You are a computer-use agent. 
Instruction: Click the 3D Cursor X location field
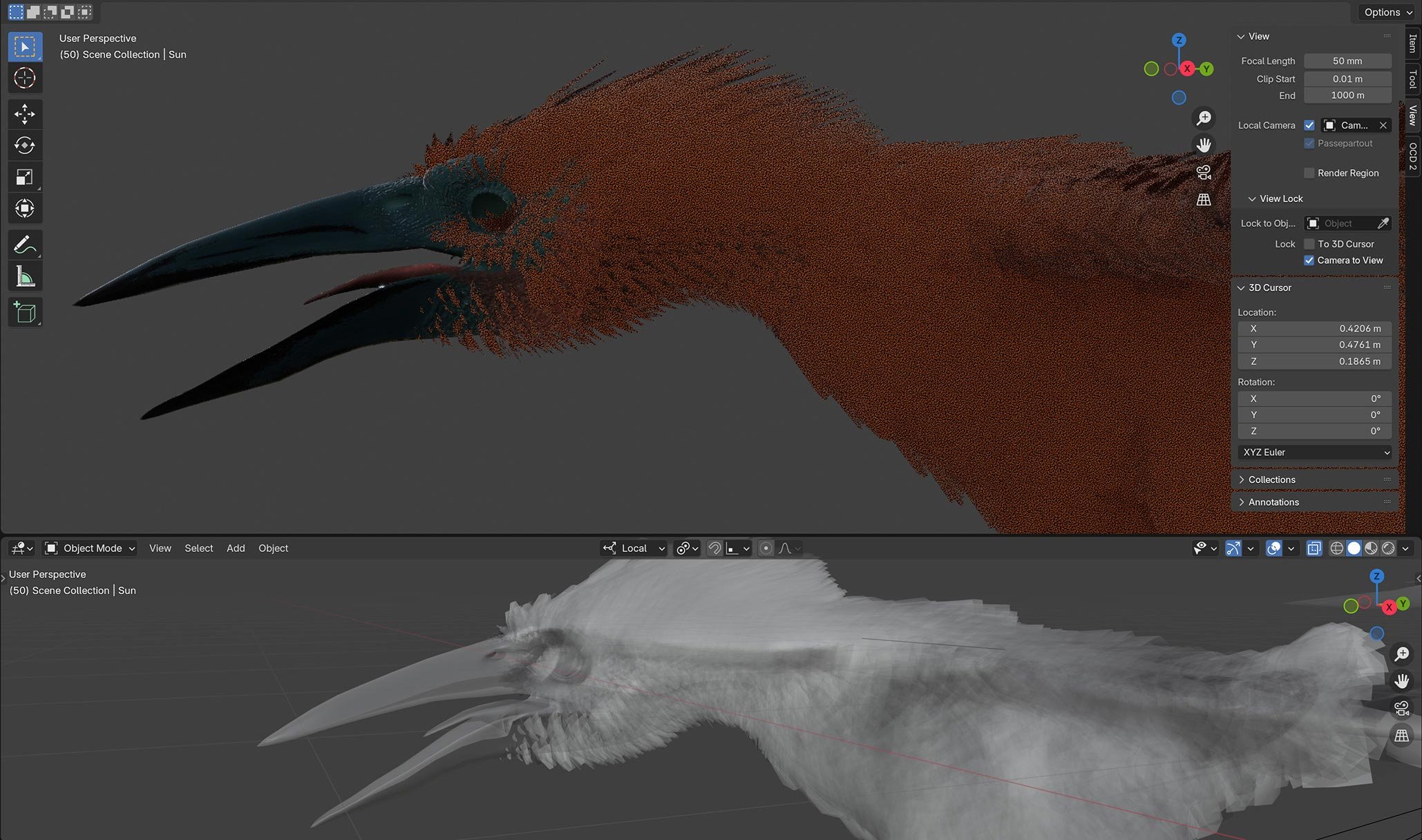click(x=1314, y=329)
